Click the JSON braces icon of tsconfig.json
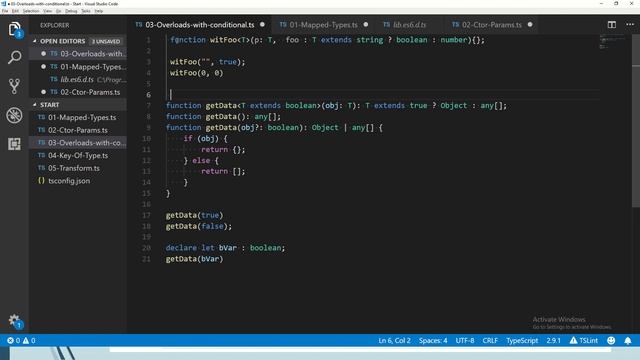 tap(41, 180)
